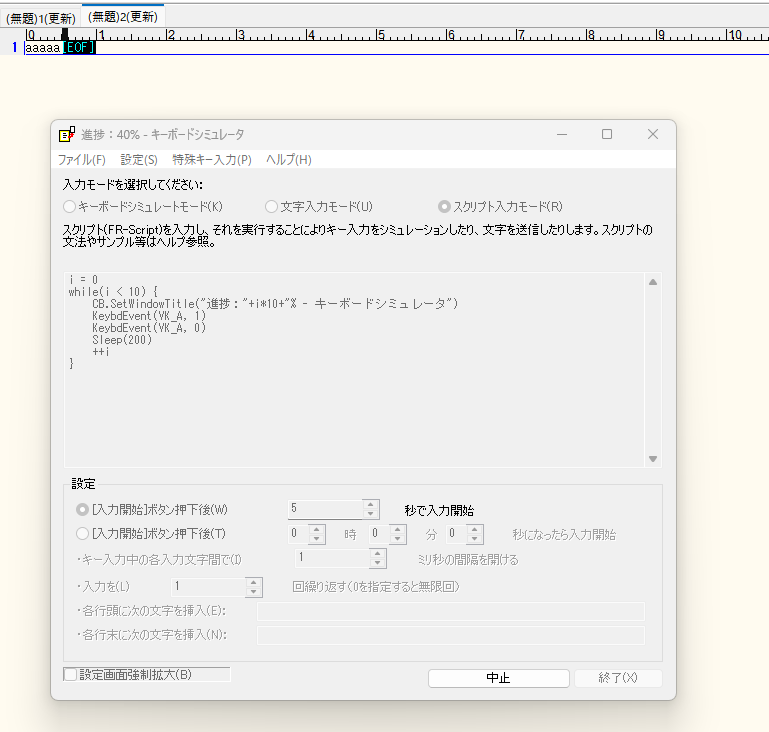Click the Keyboard Simulator title bar app icon
Viewport: 769px width, 732px height.
67,134
